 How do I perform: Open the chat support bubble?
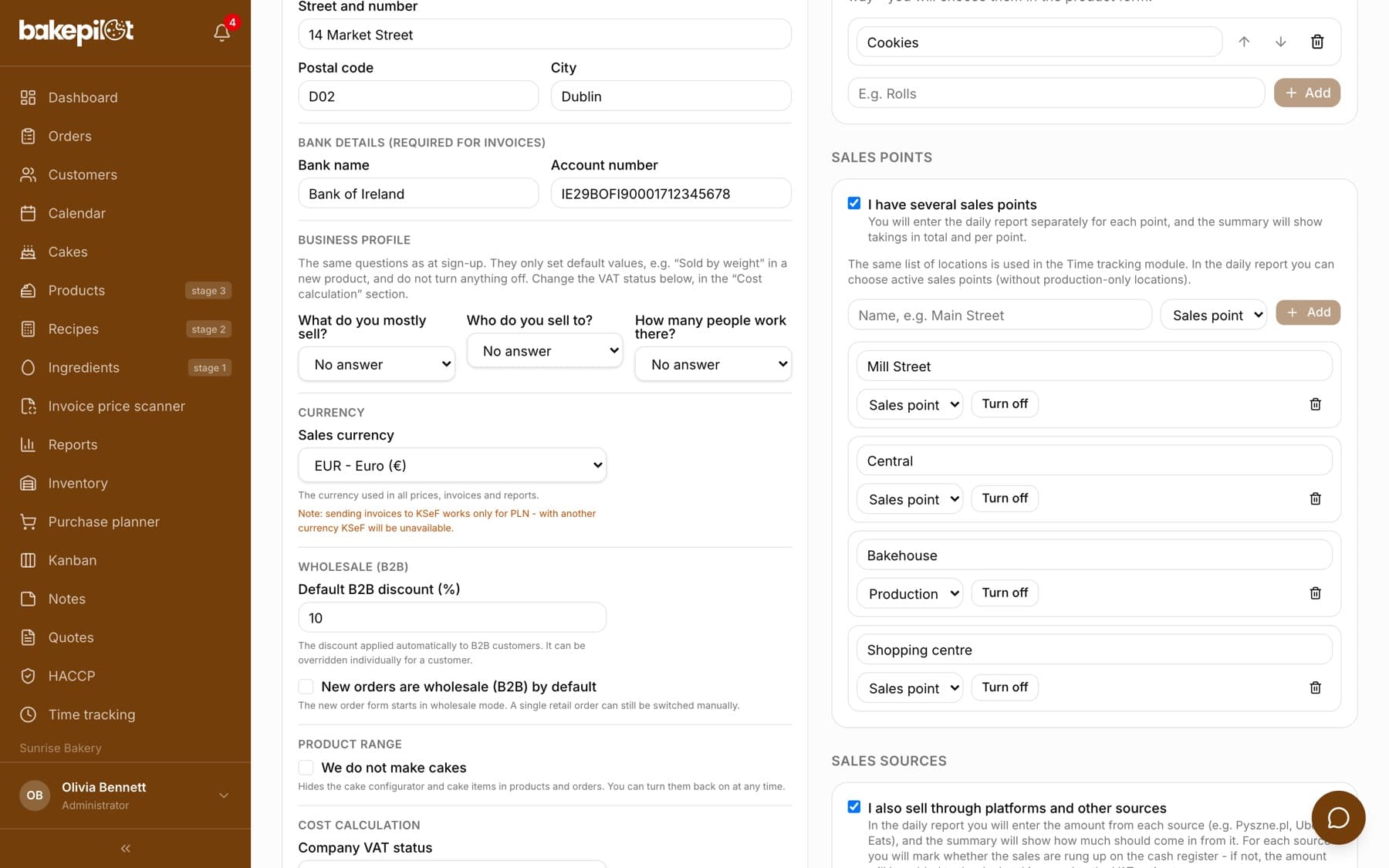[x=1337, y=817]
